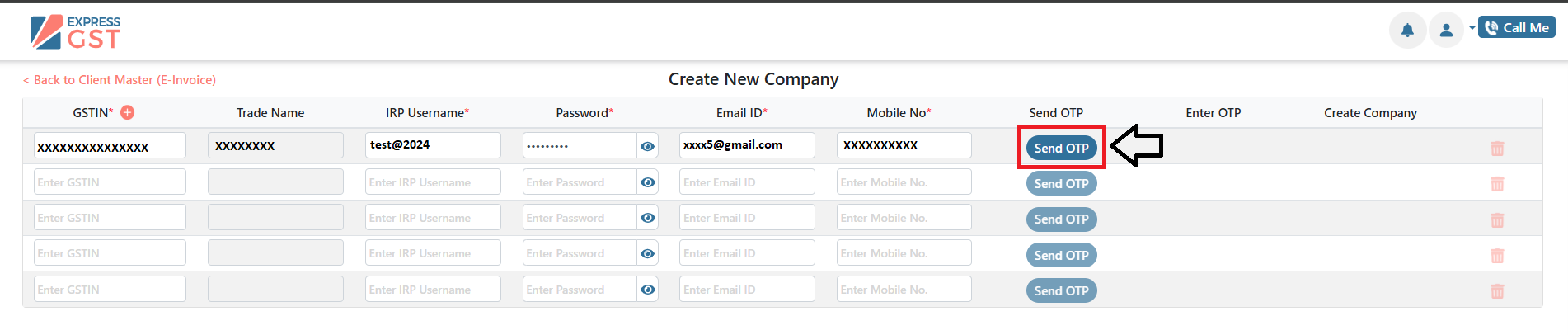Delete the second row with trash icon
Screen dimensions: 1568x335
tap(1497, 184)
